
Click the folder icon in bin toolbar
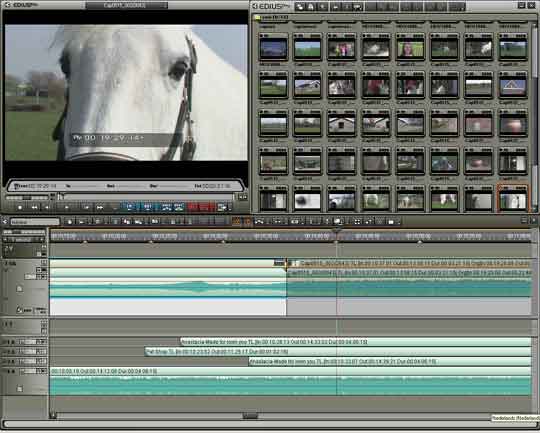click(300, 7)
